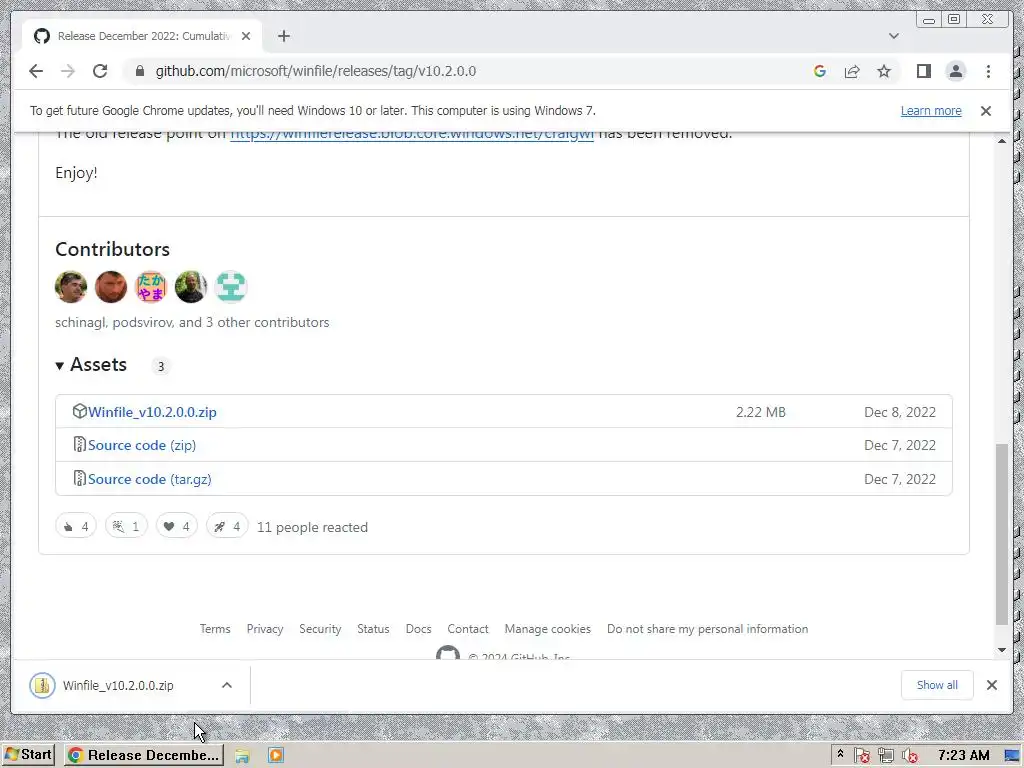View the teal pixel identicon avatar
The height and width of the screenshot is (768, 1024).
[x=231, y=287]
